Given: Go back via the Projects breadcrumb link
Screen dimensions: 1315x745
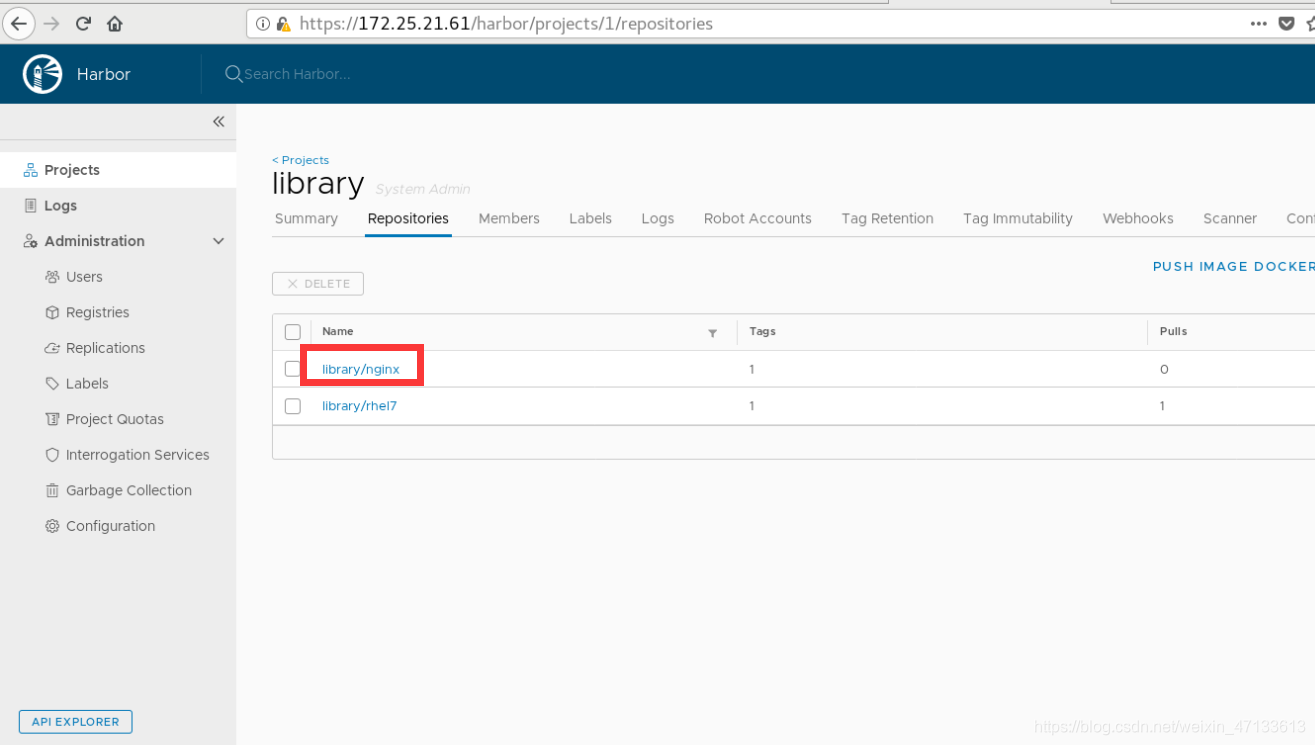Looking at the screenshot, I should pyautogui.click(x=300, y=160).
